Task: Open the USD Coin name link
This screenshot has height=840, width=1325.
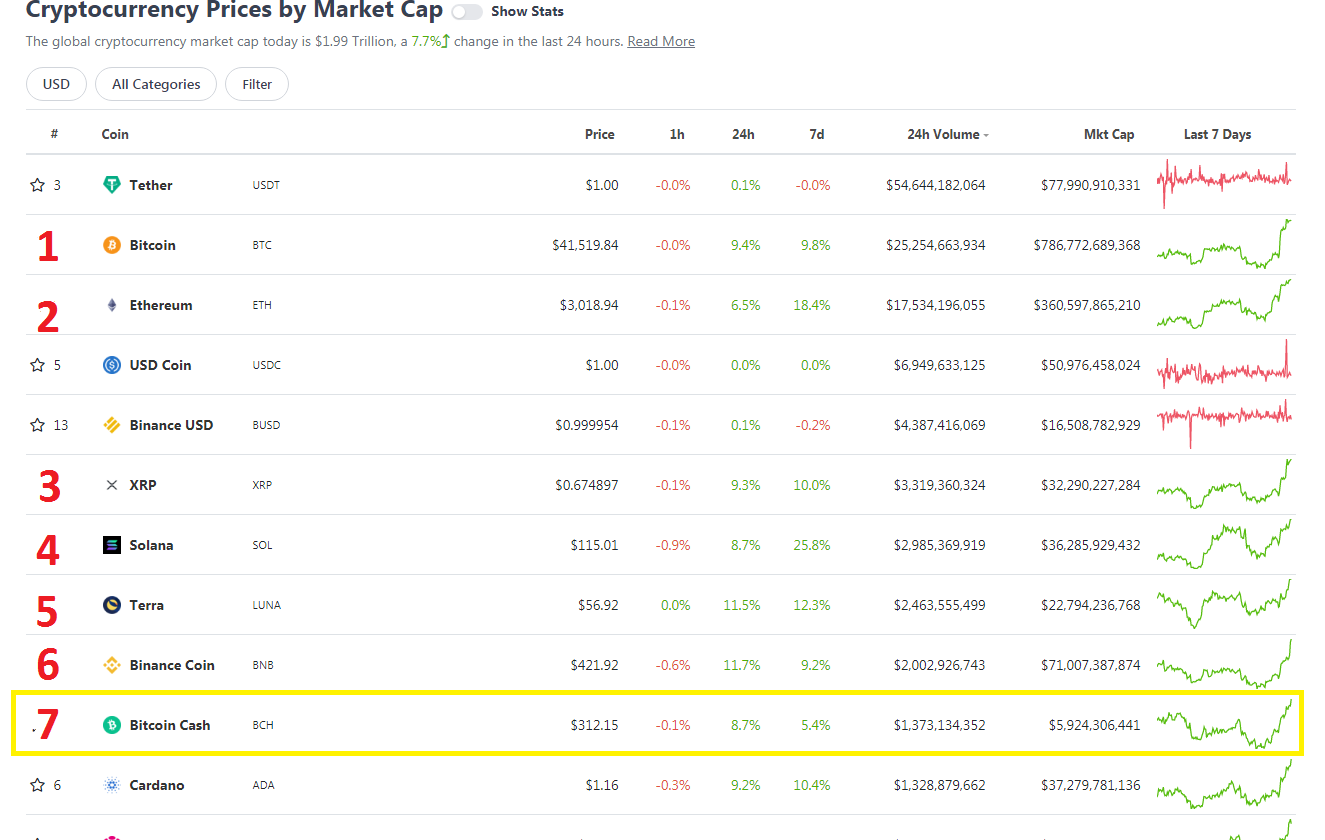Action: 160,365
